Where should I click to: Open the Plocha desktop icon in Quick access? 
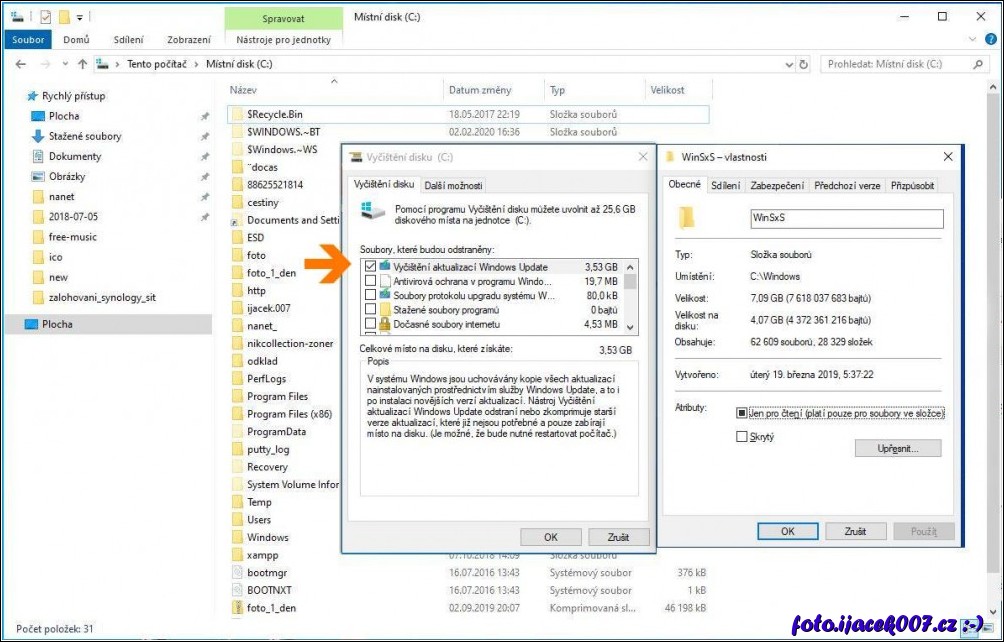39,116
